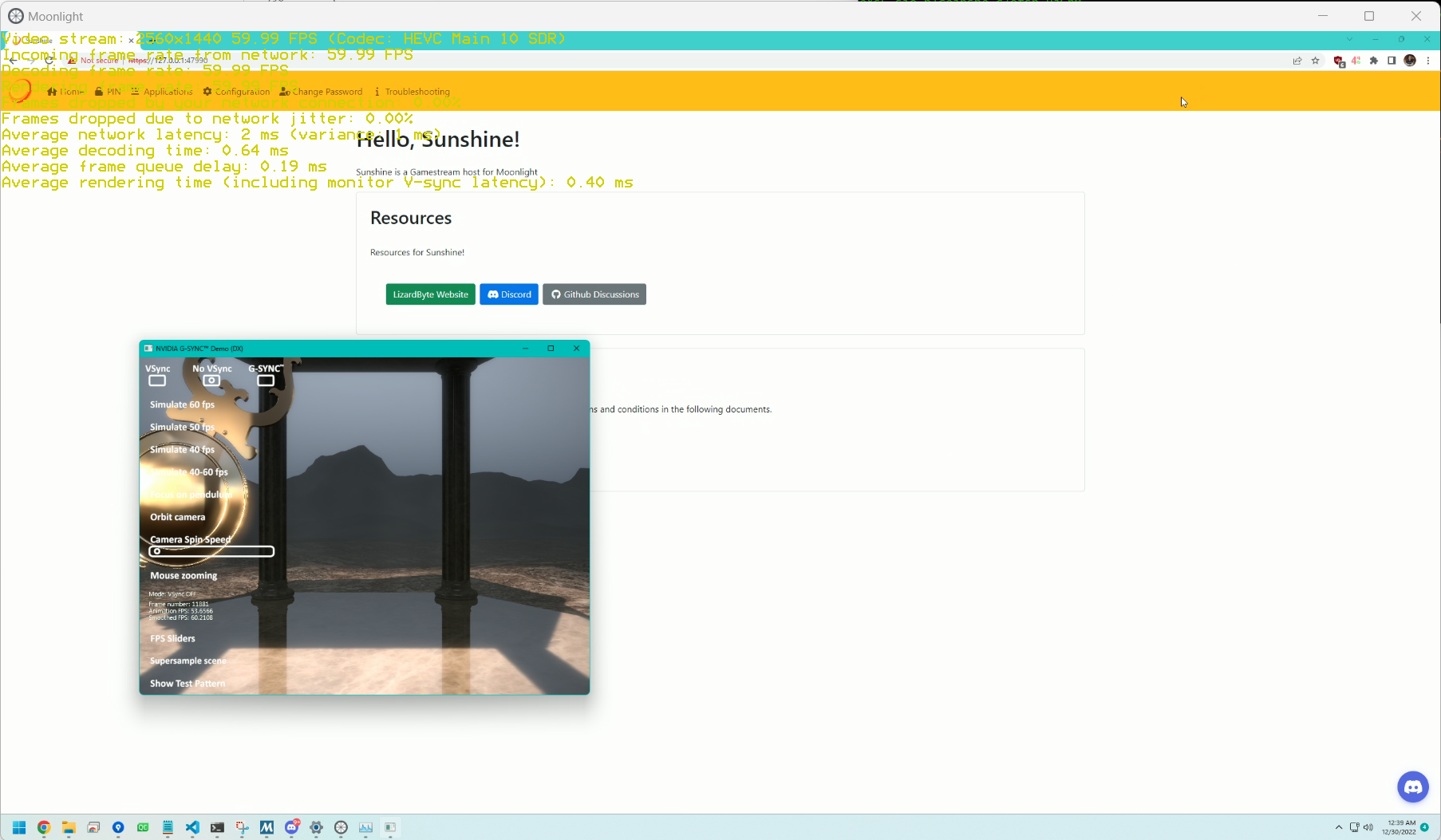Open Chrome tab search dropdown arrow
Viewport: 1441px width, 840px height.
click(1349, 39)
